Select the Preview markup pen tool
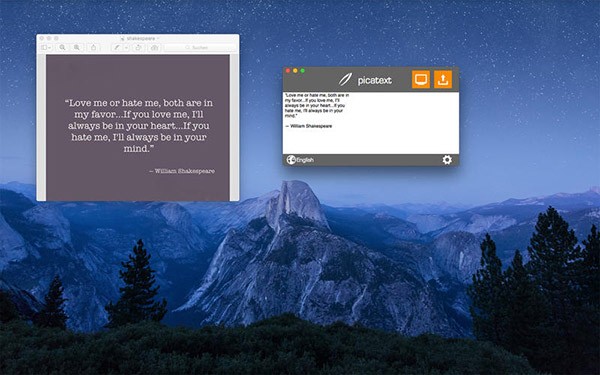Screen dimensions: 600x375 [117, 47]
